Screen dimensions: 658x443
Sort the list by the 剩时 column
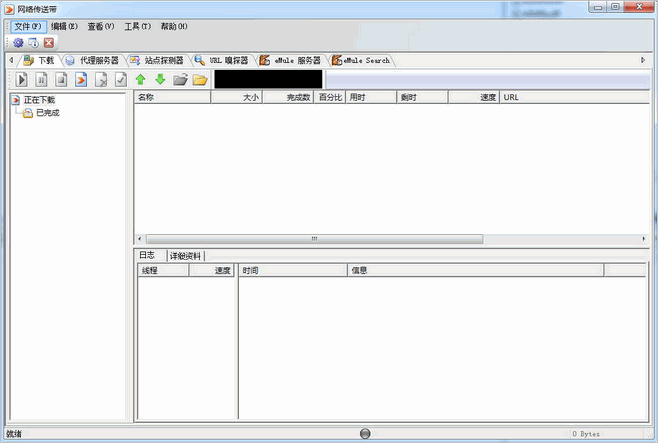coord(422,97)
